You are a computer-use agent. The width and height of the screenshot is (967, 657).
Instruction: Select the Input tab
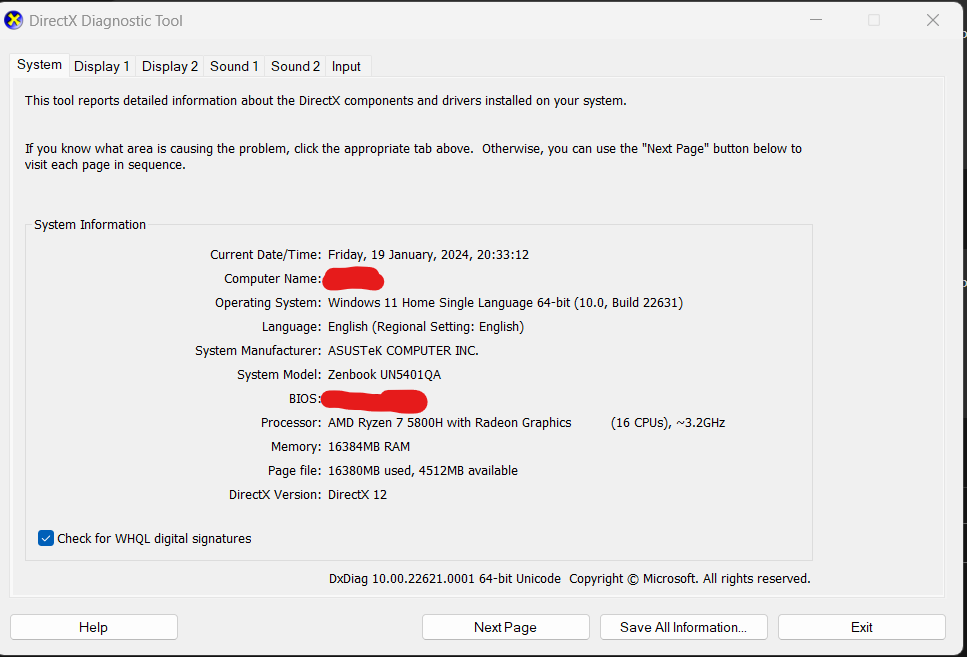[x=346, y=66]
